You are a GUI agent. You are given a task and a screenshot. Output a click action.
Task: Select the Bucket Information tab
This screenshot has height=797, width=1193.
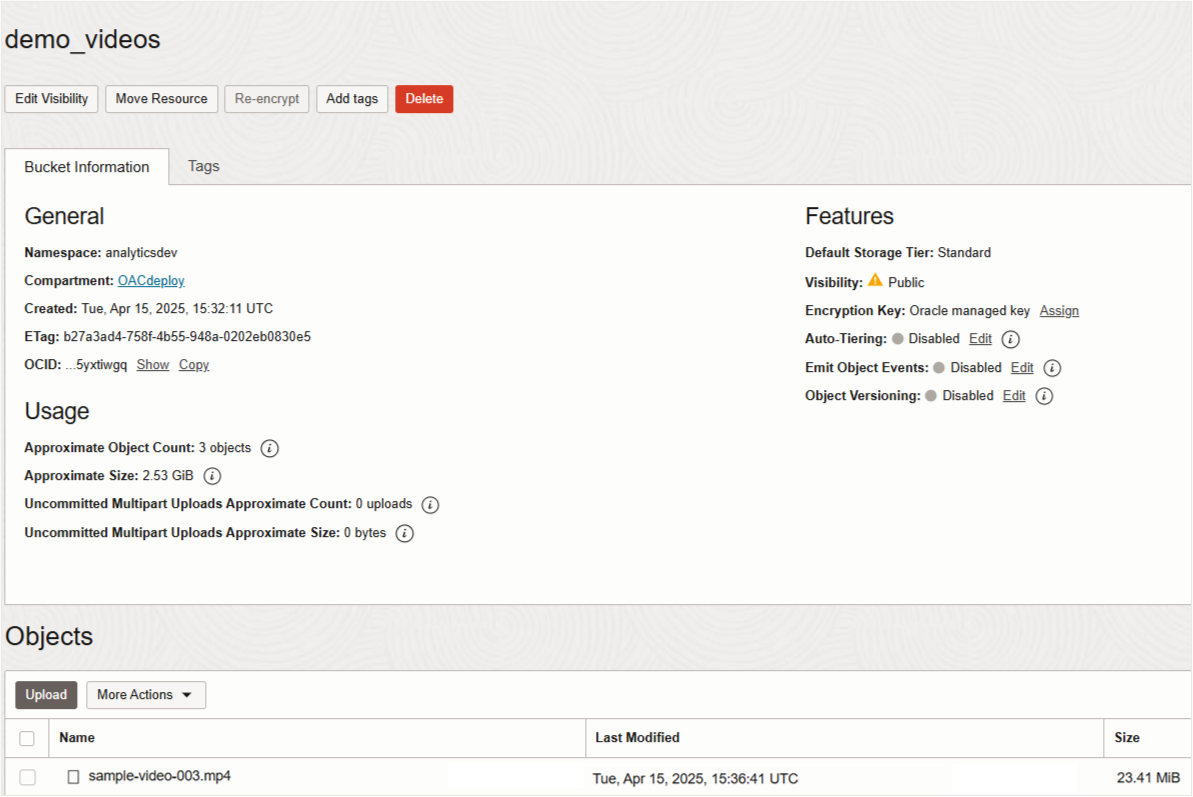click(x=87, y=167)
